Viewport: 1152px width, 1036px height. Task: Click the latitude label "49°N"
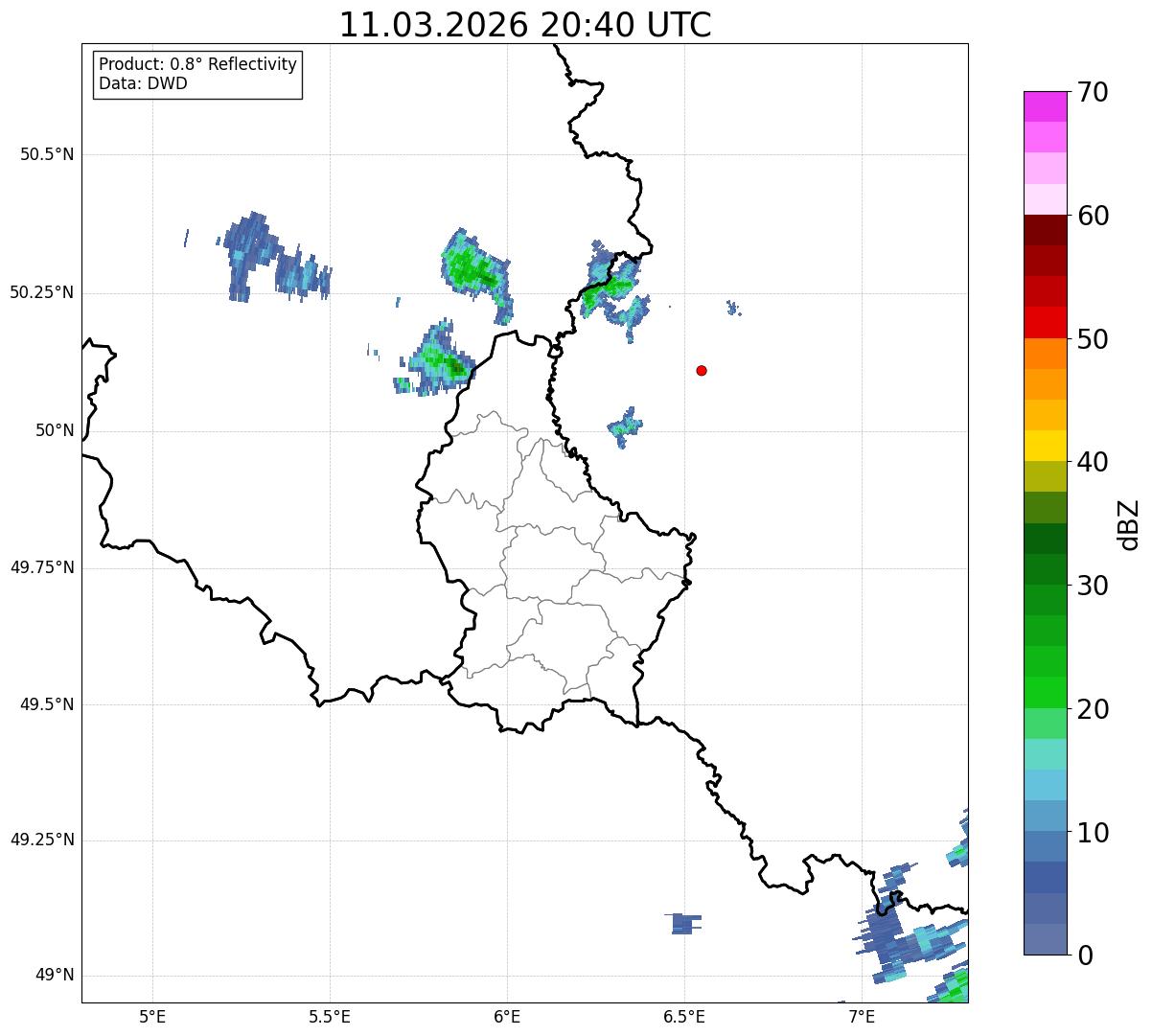click(56, 976)
